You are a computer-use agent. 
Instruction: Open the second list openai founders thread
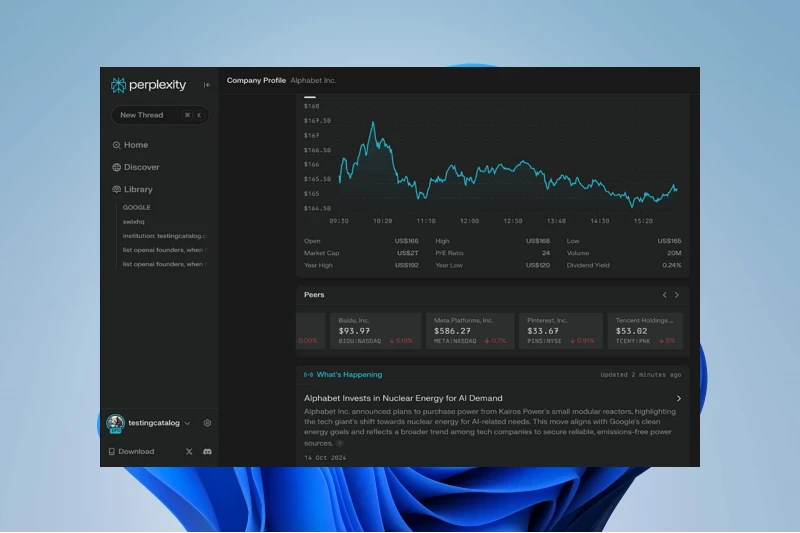click(x=164, y=264)
